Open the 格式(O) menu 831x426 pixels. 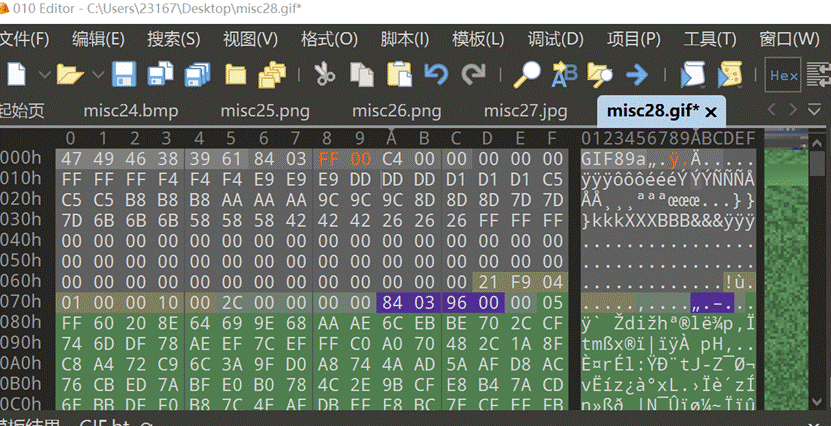[329, 39]
